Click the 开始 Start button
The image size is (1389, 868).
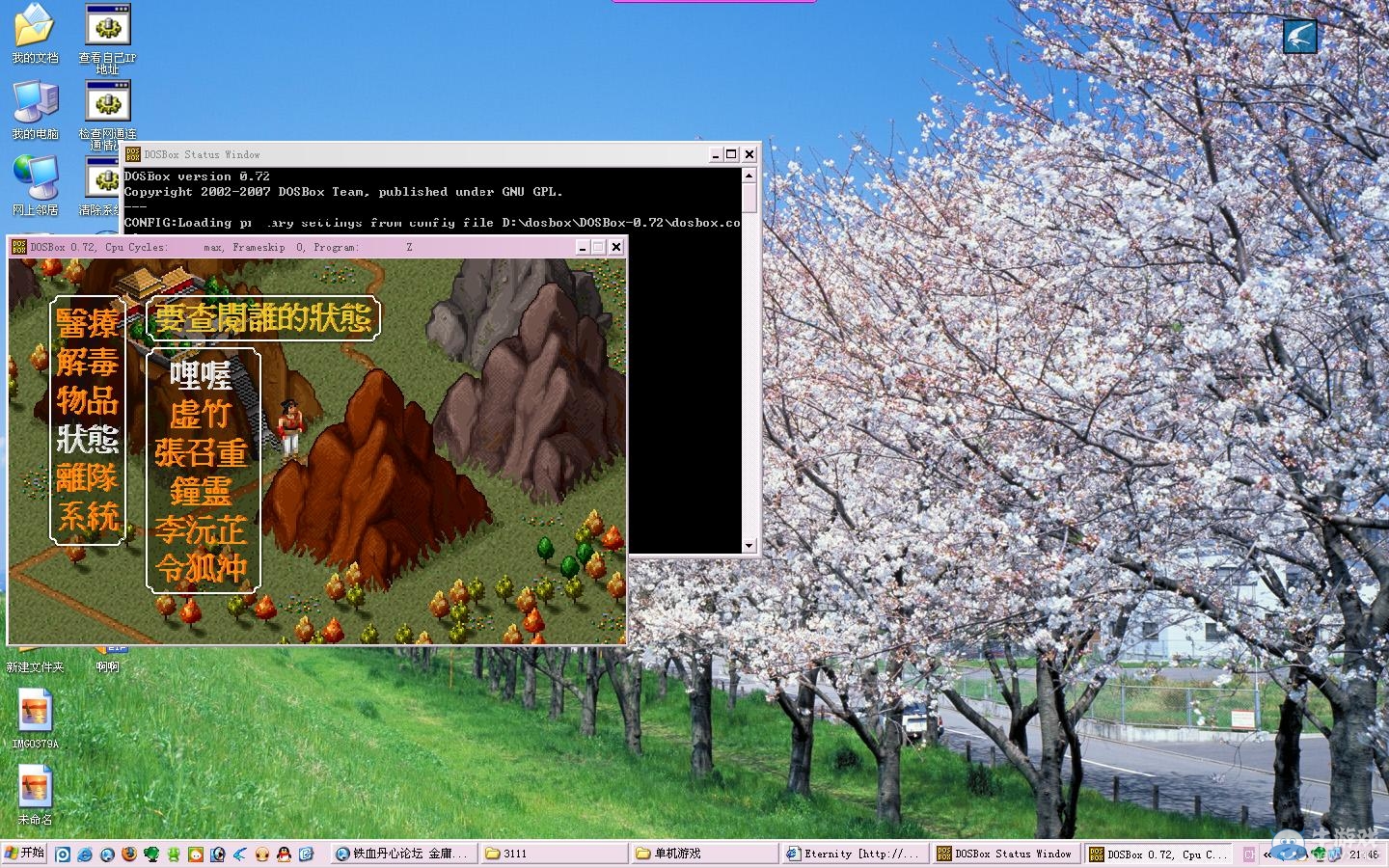[x=24, y=853]
